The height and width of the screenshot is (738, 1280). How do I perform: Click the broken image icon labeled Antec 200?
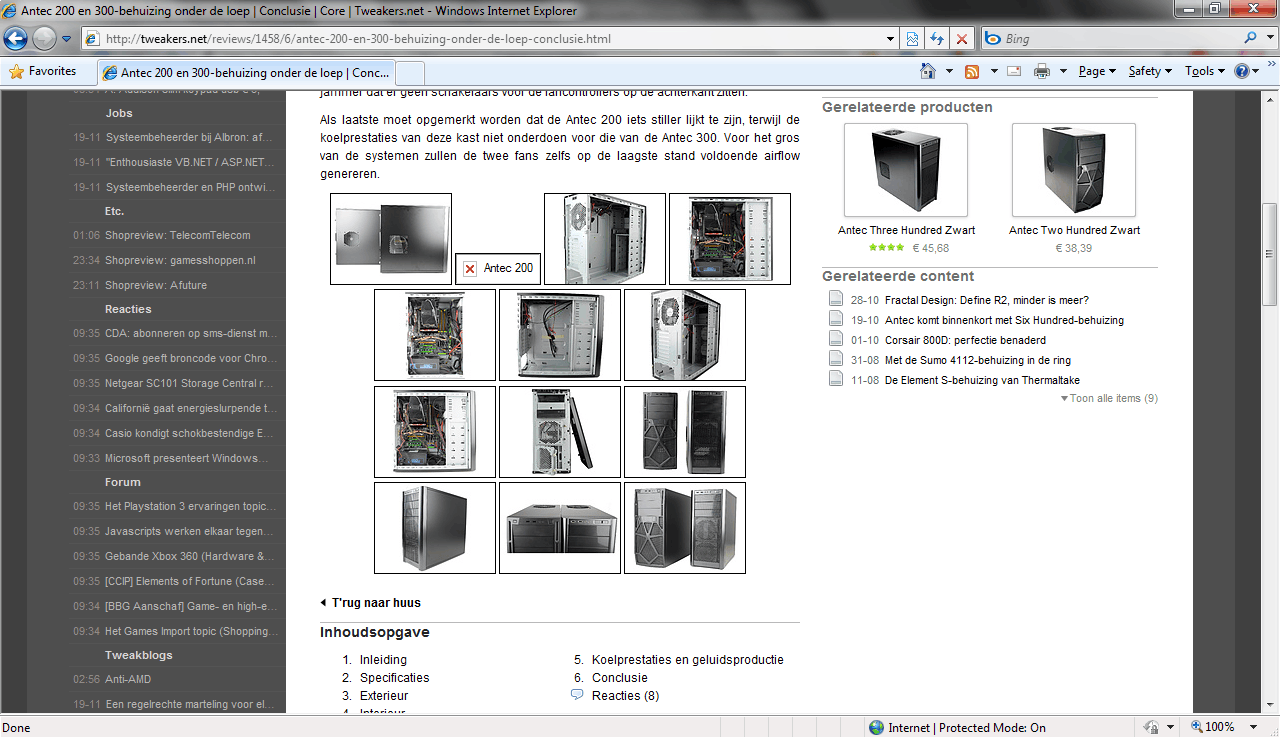click(470, 268)
